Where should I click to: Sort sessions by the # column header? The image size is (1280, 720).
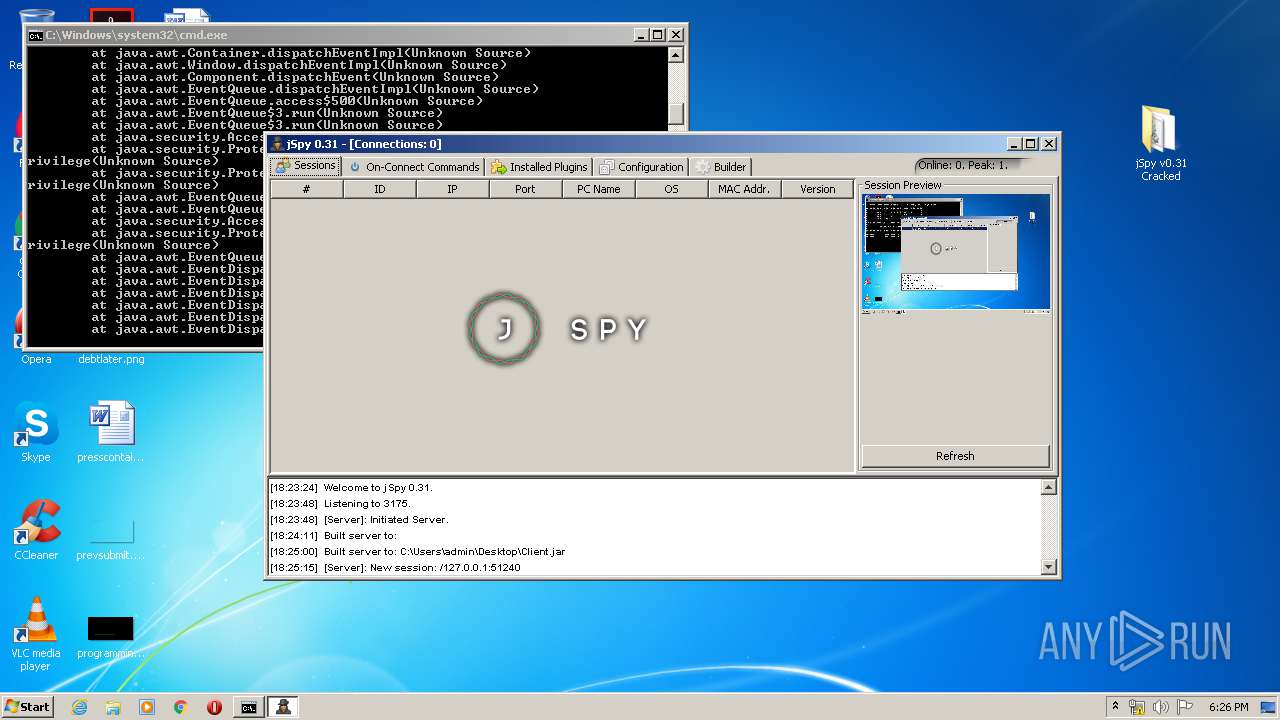click(307, 189)
